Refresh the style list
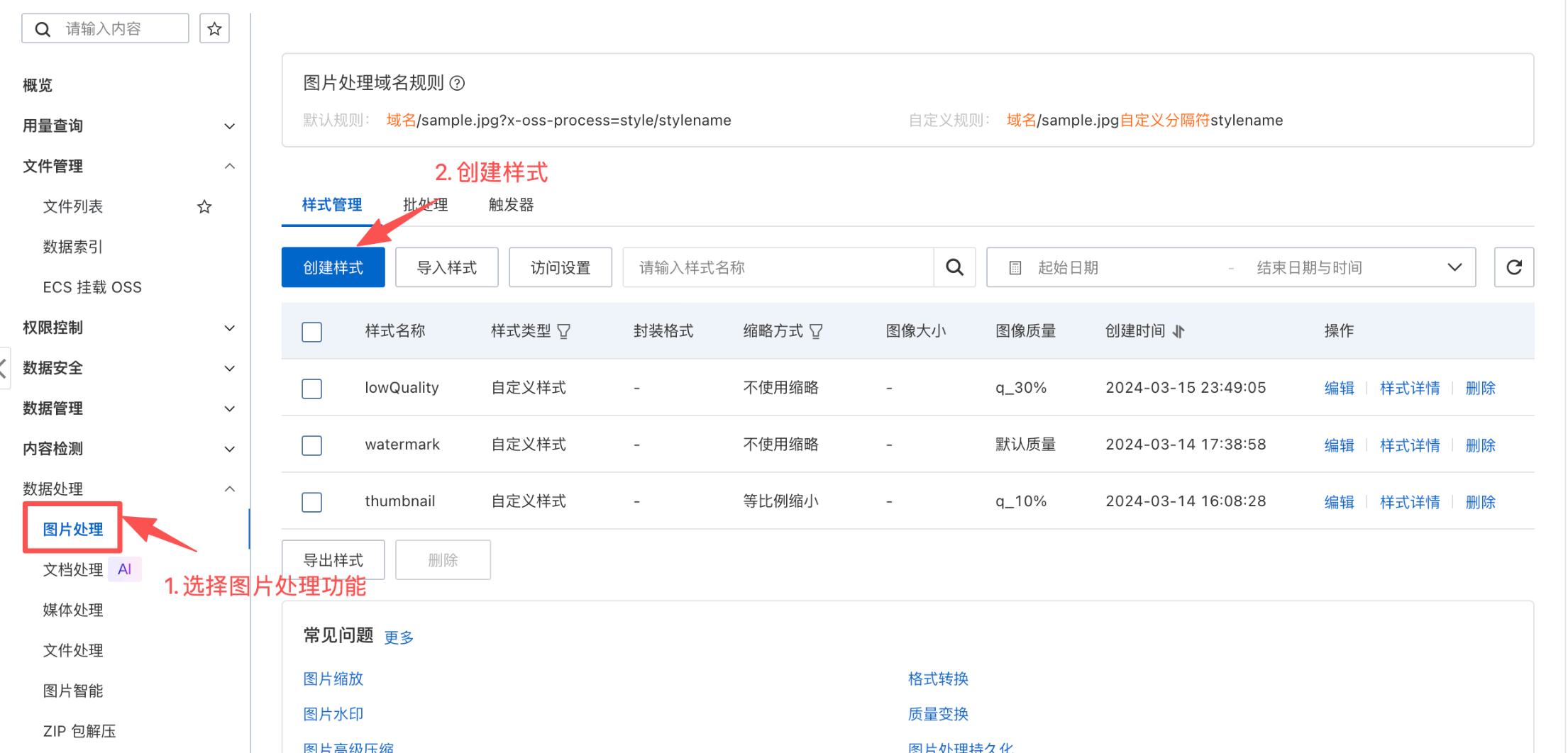This screenshot has width=1568, height=753. [1513, 267]
